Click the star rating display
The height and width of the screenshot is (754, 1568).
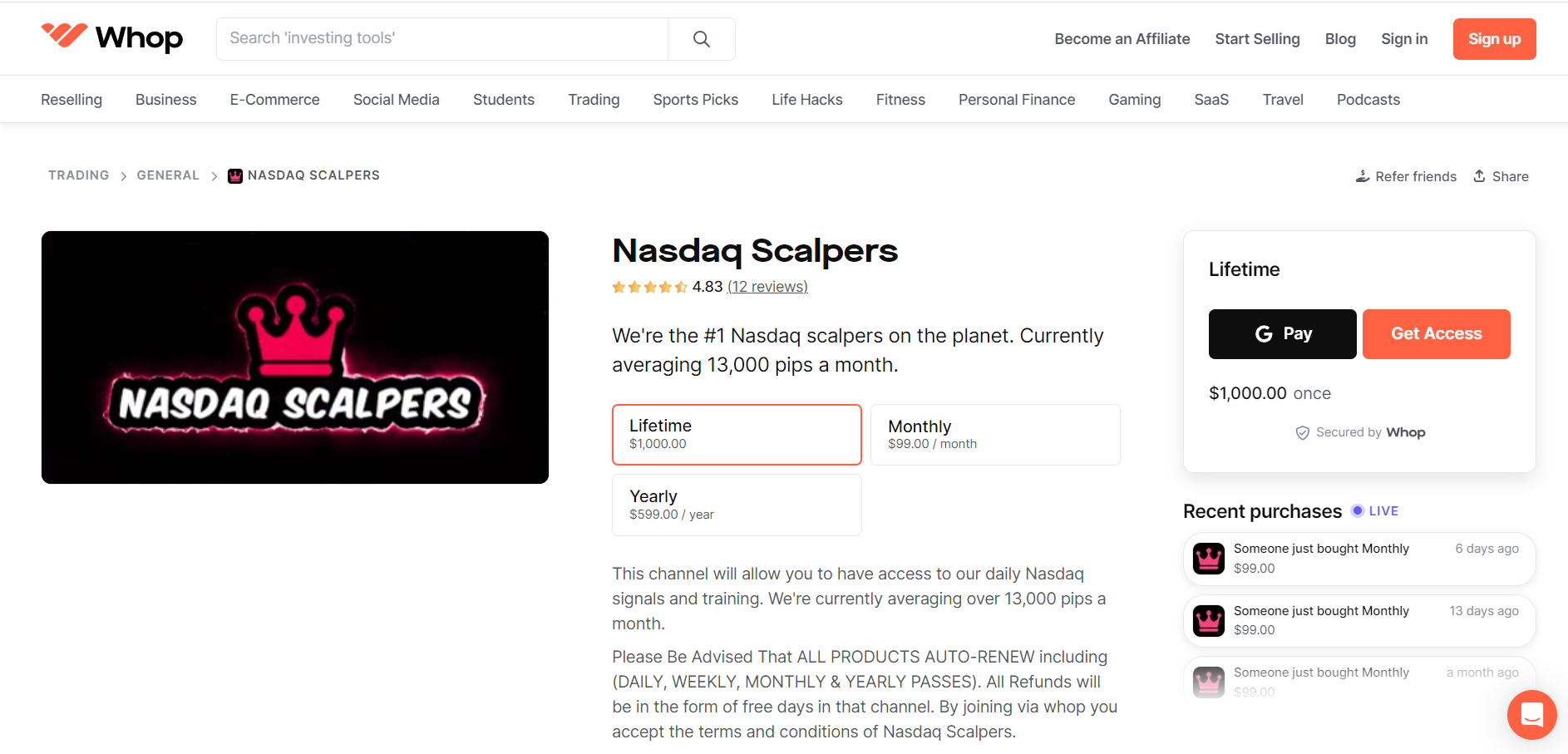tap(649, 286)
